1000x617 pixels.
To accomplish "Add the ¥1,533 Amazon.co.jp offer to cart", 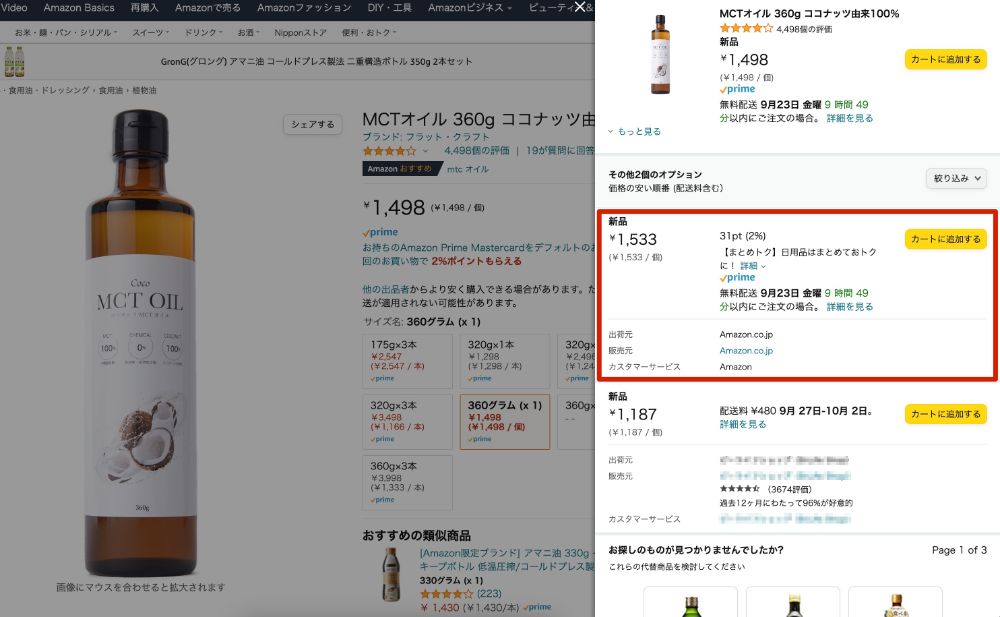I will coord(945,239).
